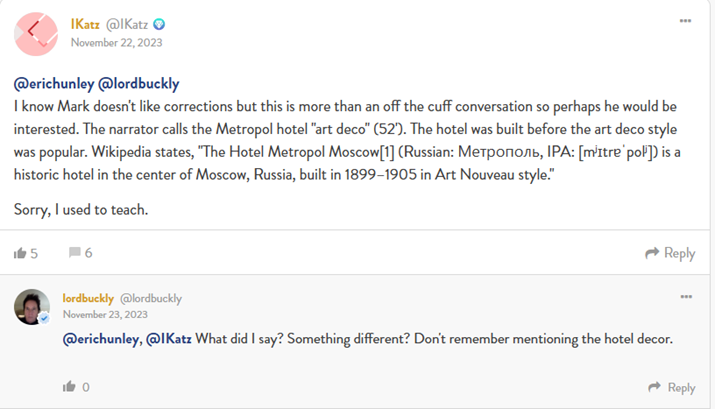Image resolution: width=715 pixels, height=409 pixels.
Task: Click the @lordbuckly handle beside commenter name
Action: click(151, 298)
